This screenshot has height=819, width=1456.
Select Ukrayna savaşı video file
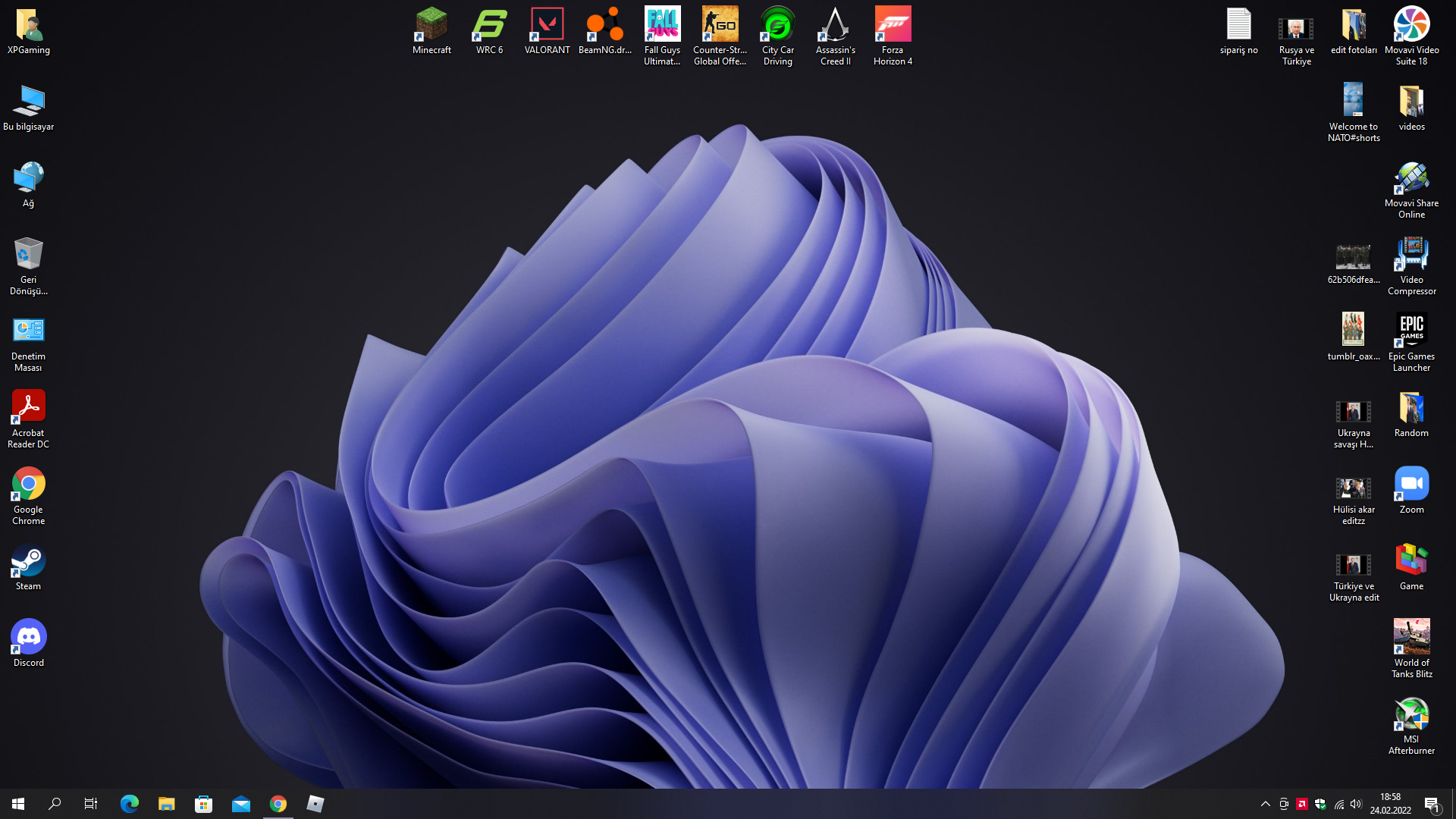click(x=1354, y=425)
